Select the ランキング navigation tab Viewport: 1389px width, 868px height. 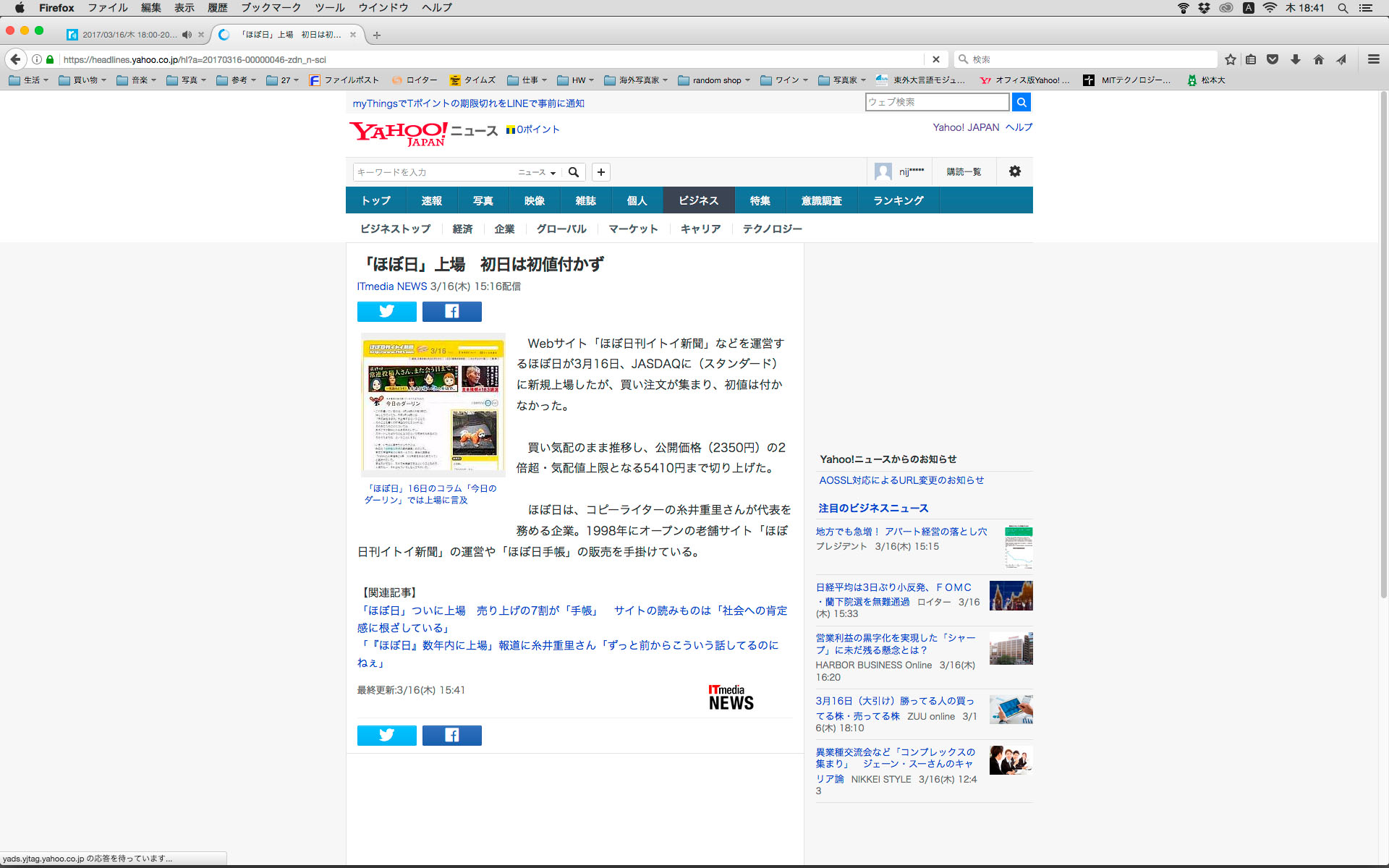[898, 200]
